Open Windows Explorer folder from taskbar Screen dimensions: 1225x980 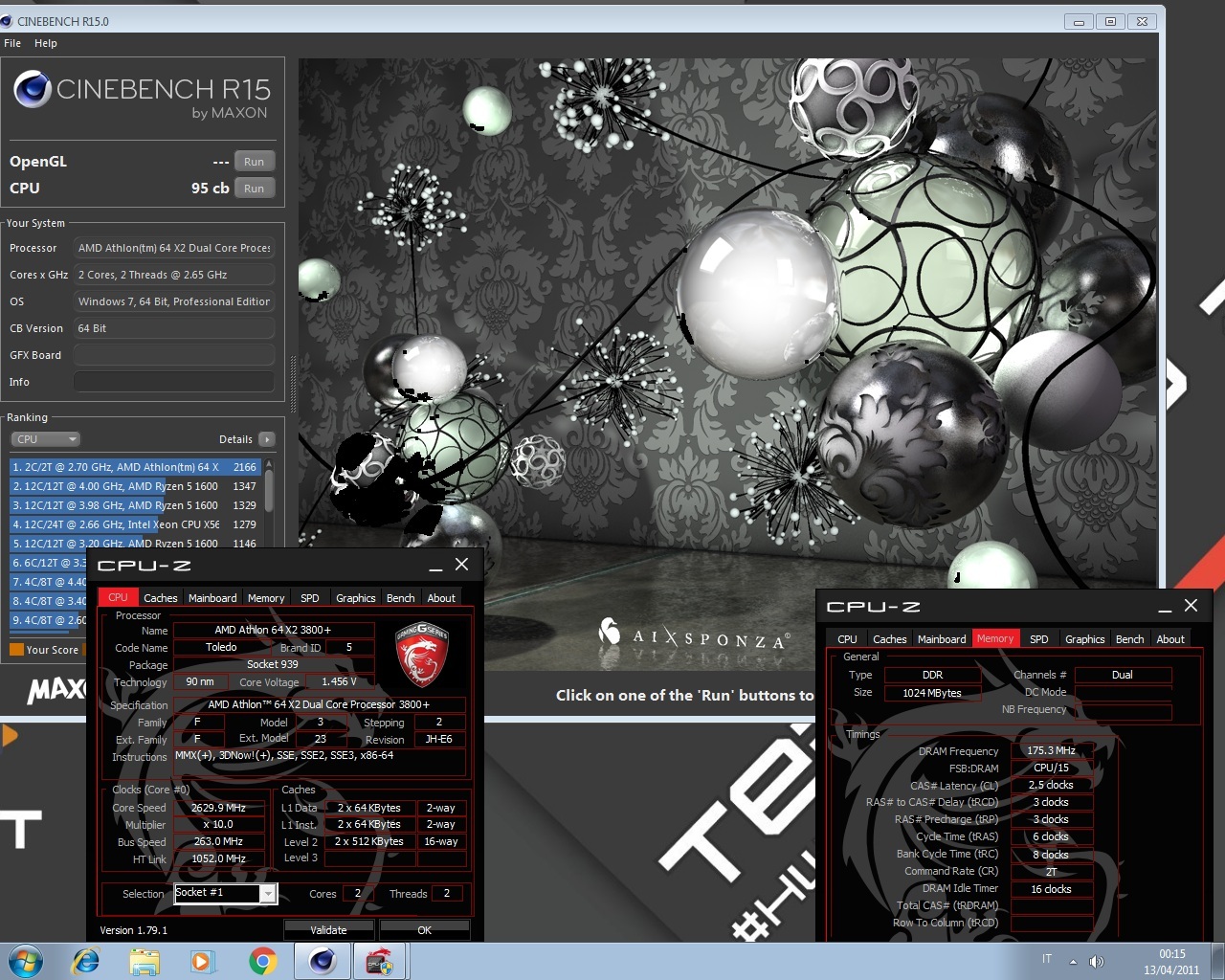(x=145, y=961)
